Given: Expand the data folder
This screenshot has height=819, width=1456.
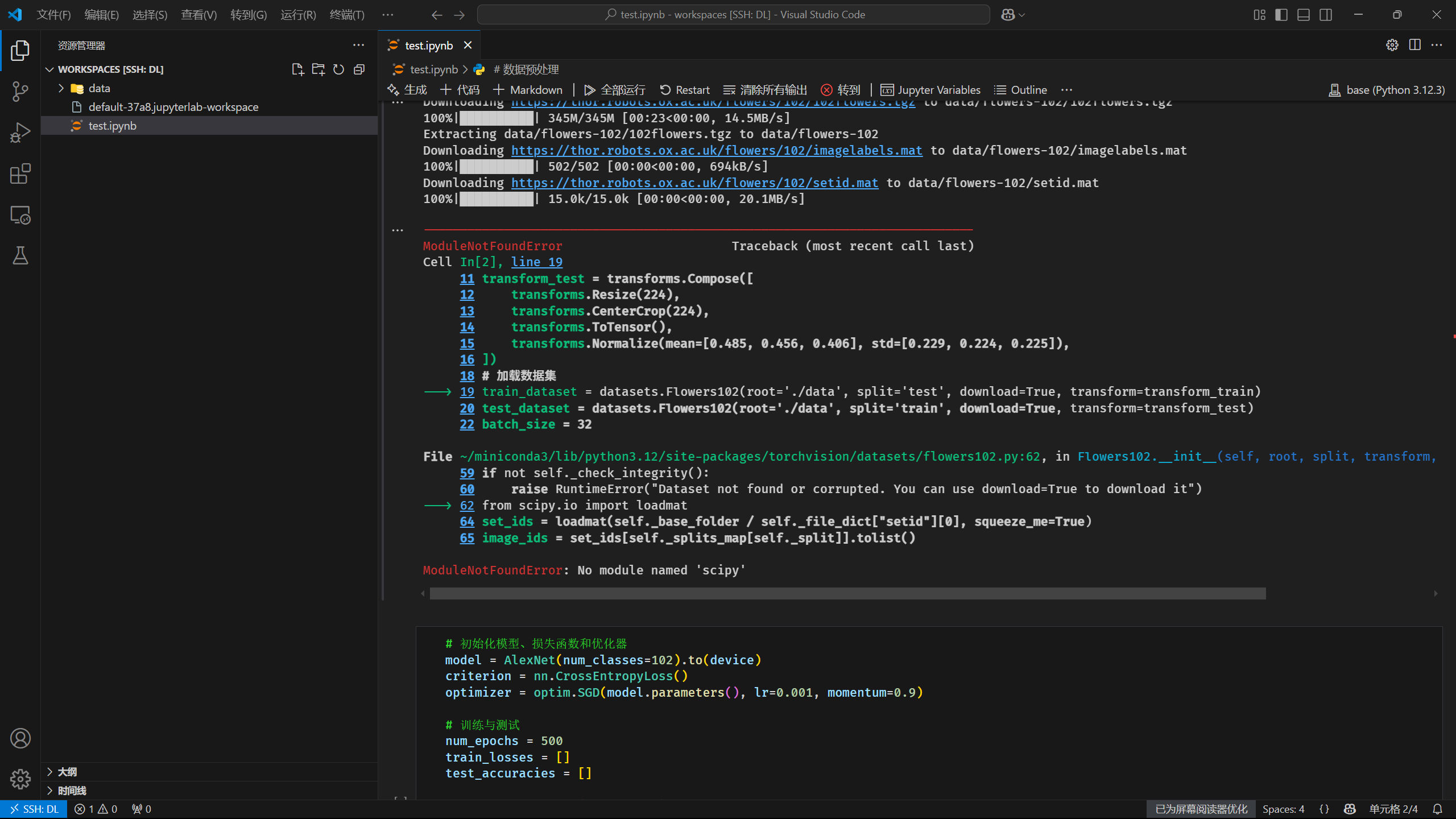Looking at the screenshot, I should pyautogui.click(x=98, y=88).
